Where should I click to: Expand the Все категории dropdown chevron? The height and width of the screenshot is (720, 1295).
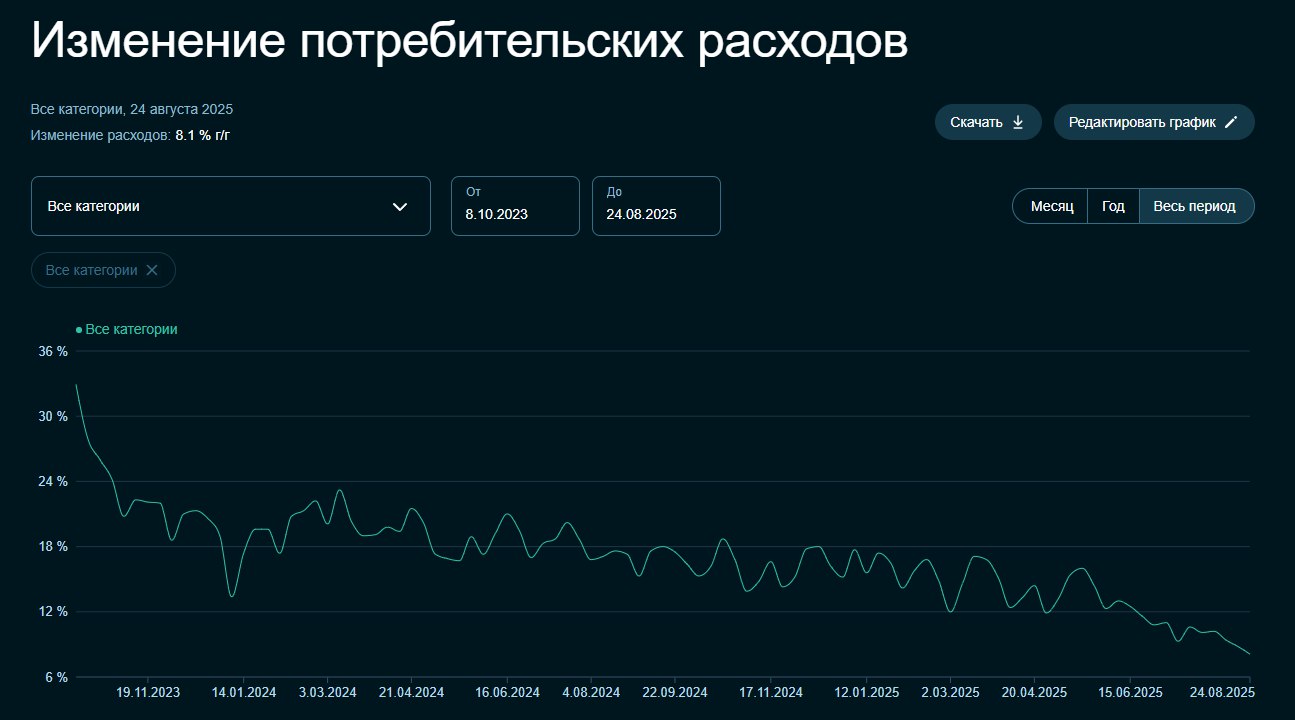pos(400,207)
